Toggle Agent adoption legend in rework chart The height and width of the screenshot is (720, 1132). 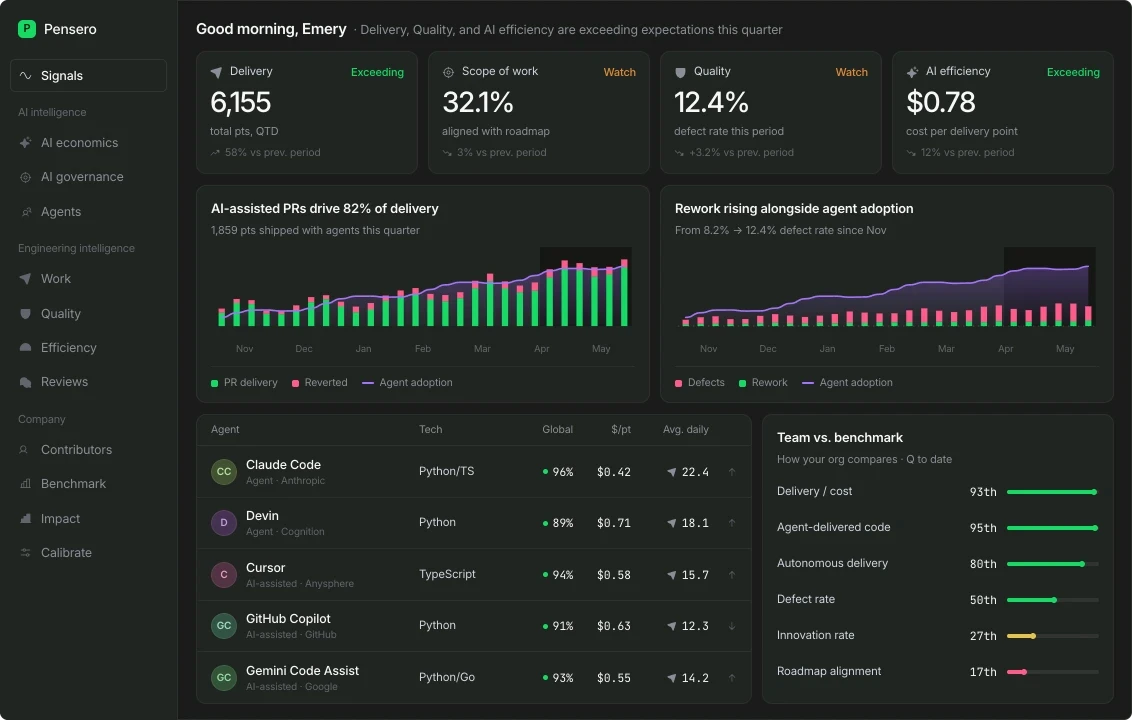coord(848,383)
